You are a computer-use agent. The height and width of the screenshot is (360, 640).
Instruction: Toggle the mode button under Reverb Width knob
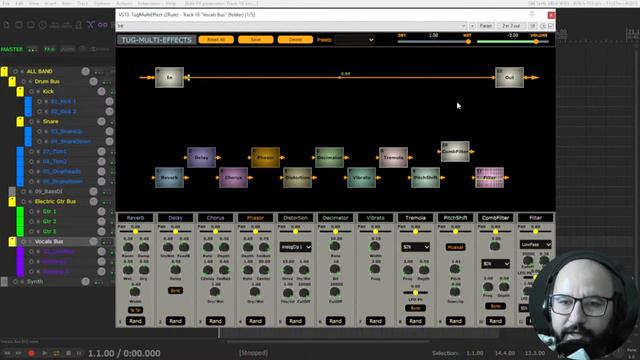pos(135,310)
